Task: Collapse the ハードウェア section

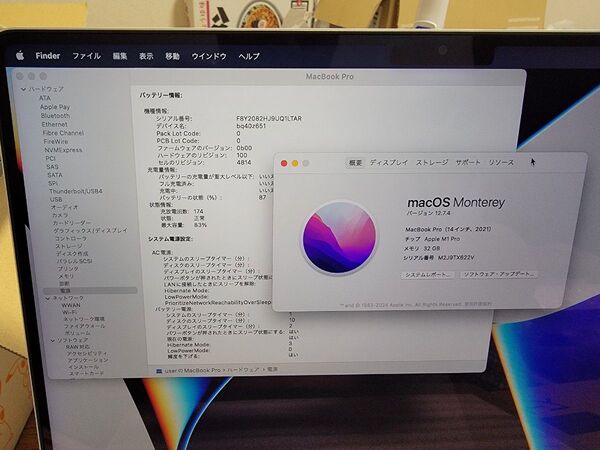Action: point(23,89)
